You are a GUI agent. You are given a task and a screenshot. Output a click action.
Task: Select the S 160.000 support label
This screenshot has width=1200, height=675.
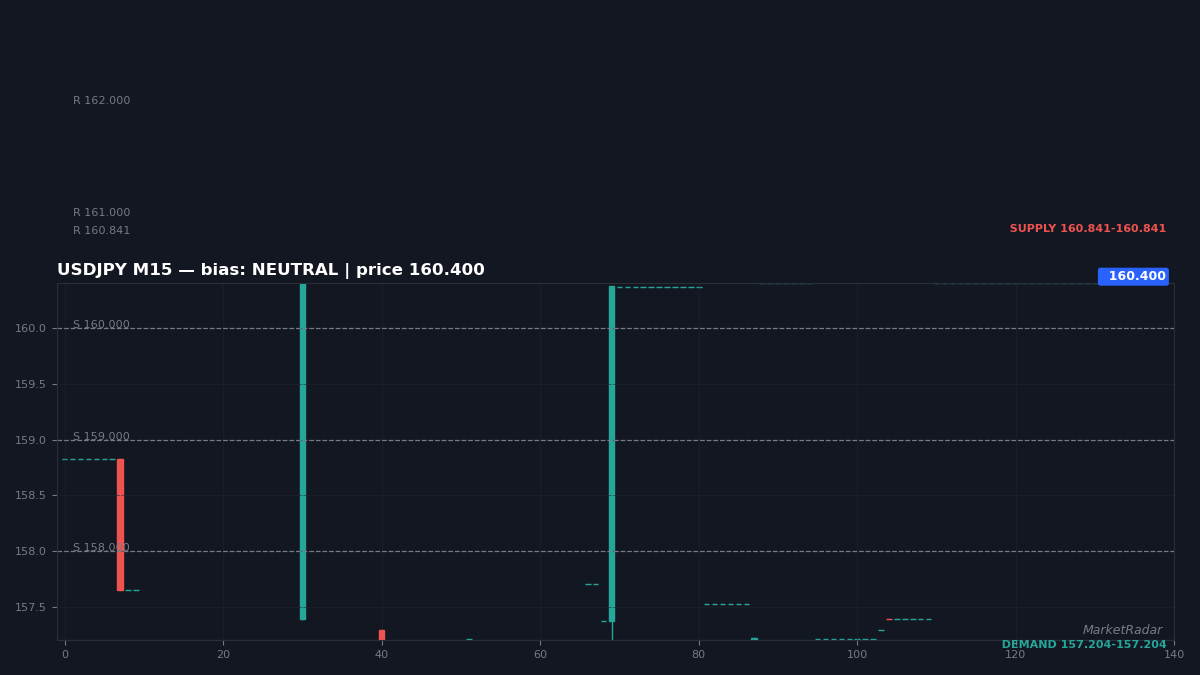point(101,325)
